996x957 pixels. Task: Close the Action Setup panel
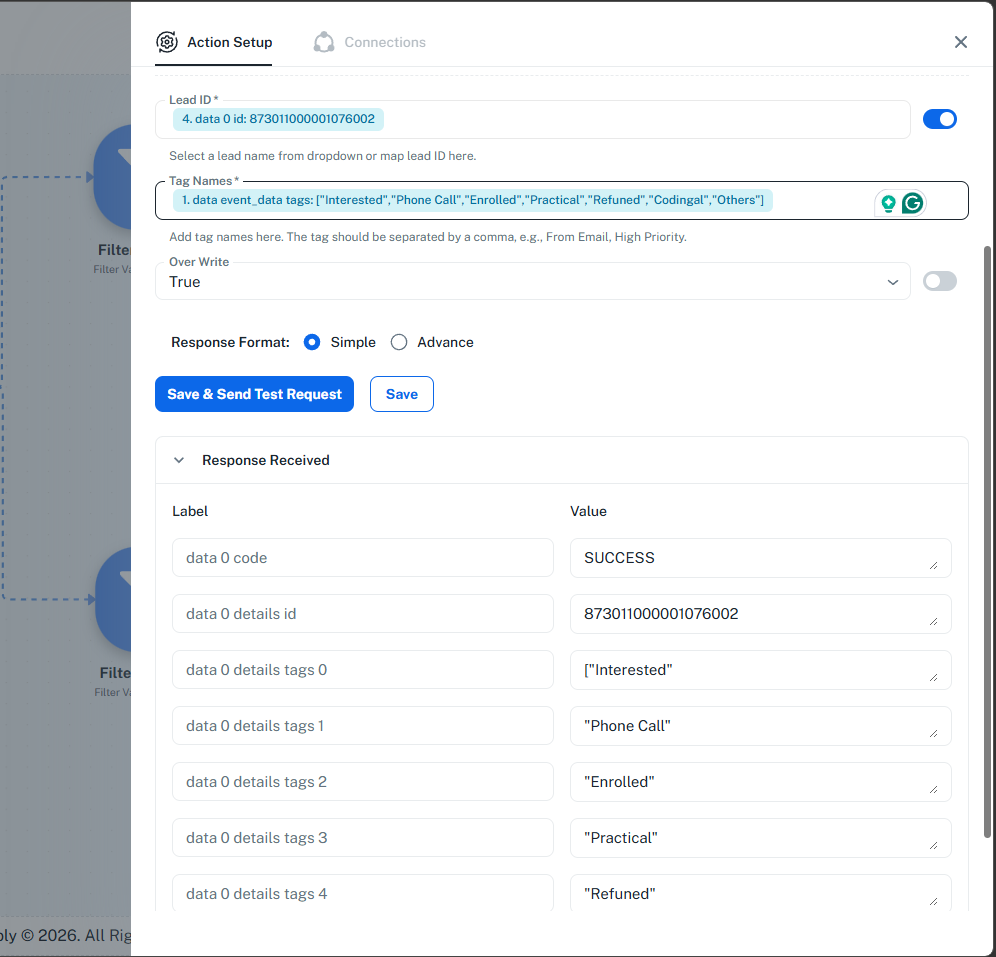point(961,42)
